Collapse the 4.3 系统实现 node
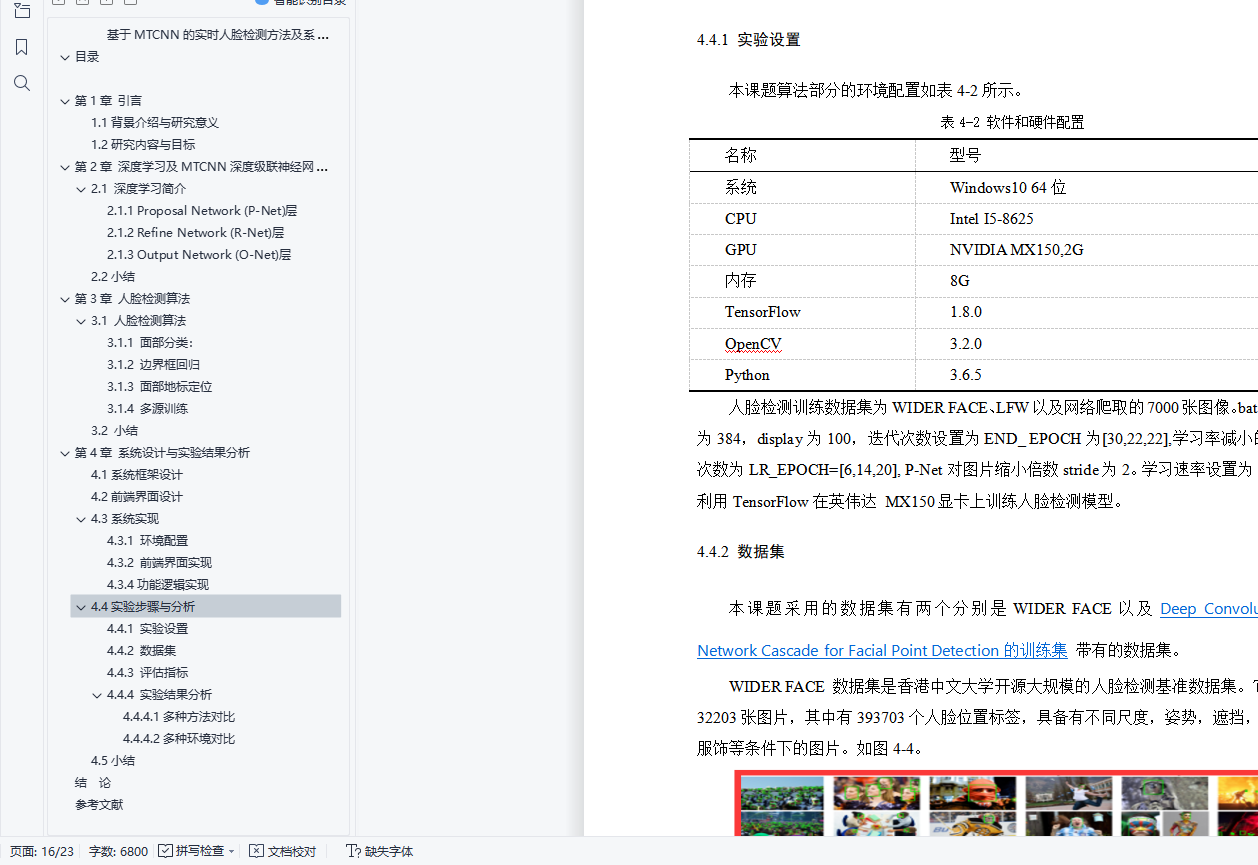The width and height of the screenshot is (1258, 865). click(81, 519)
